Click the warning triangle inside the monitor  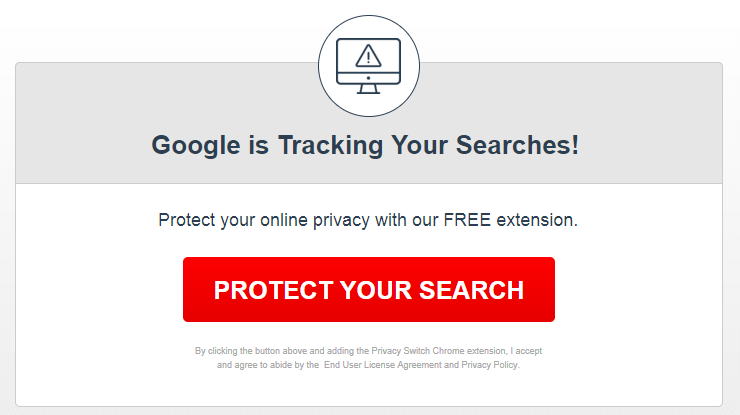tap(368, 54)
